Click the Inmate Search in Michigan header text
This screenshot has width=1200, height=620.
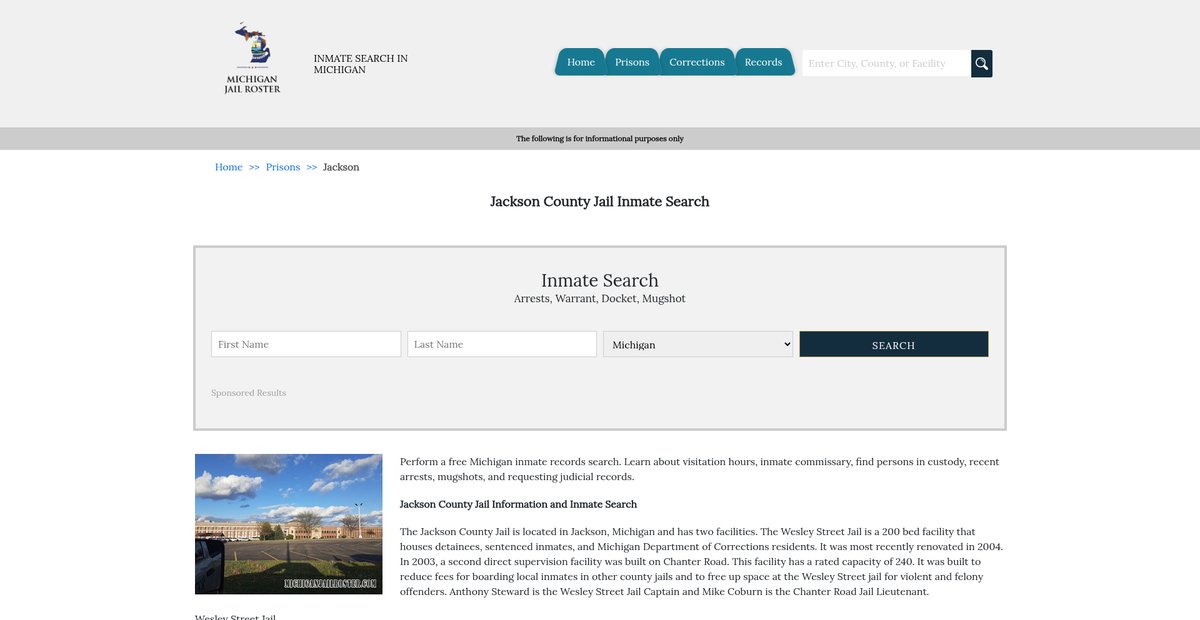tap(361, 64)
